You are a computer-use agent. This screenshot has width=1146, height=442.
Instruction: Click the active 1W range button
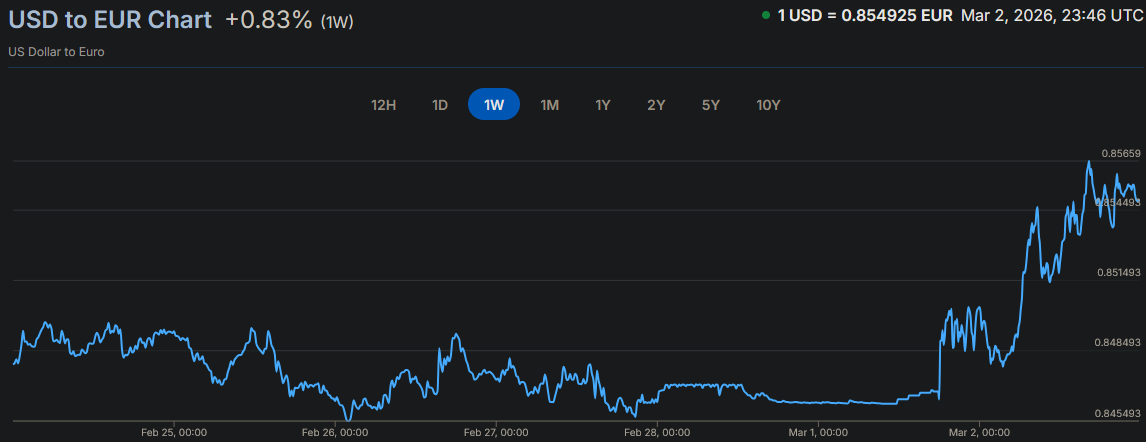494,105
